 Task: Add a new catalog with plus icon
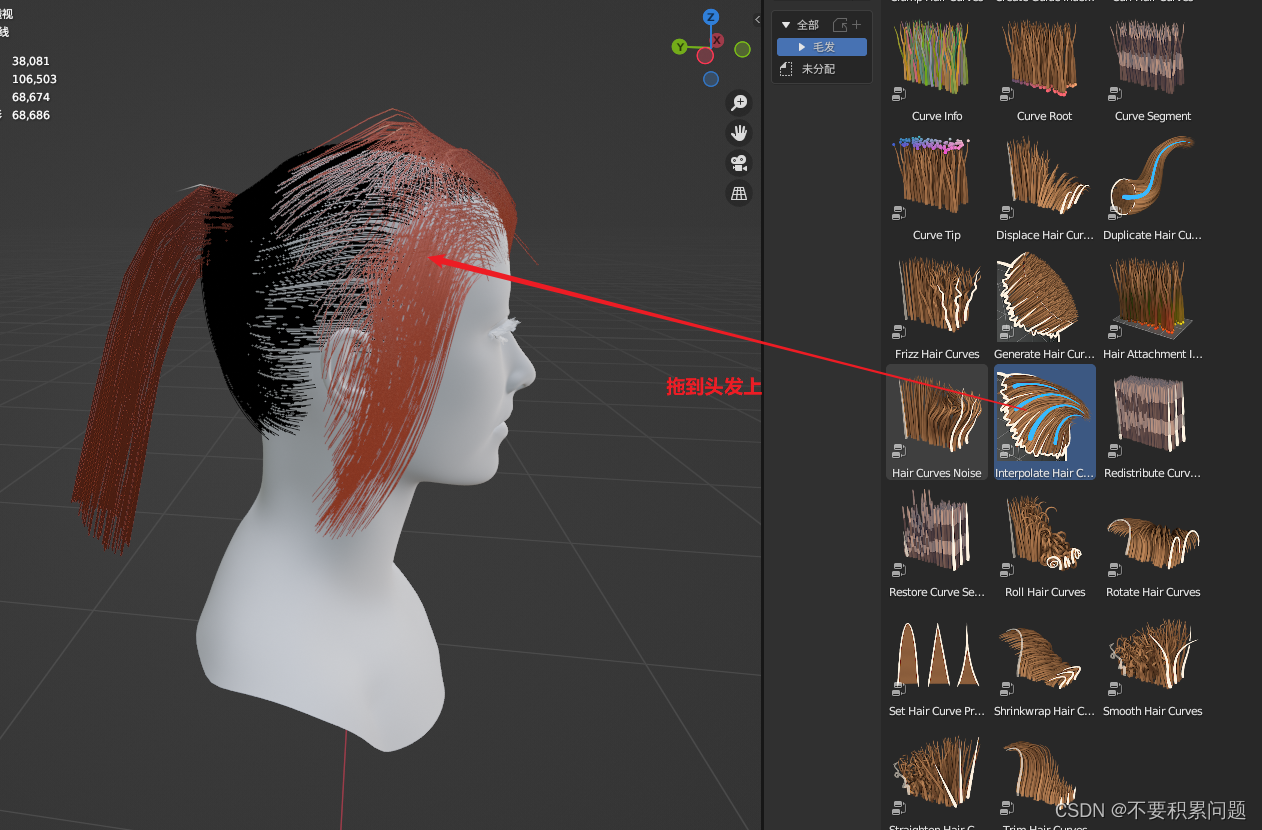point(856,25)
